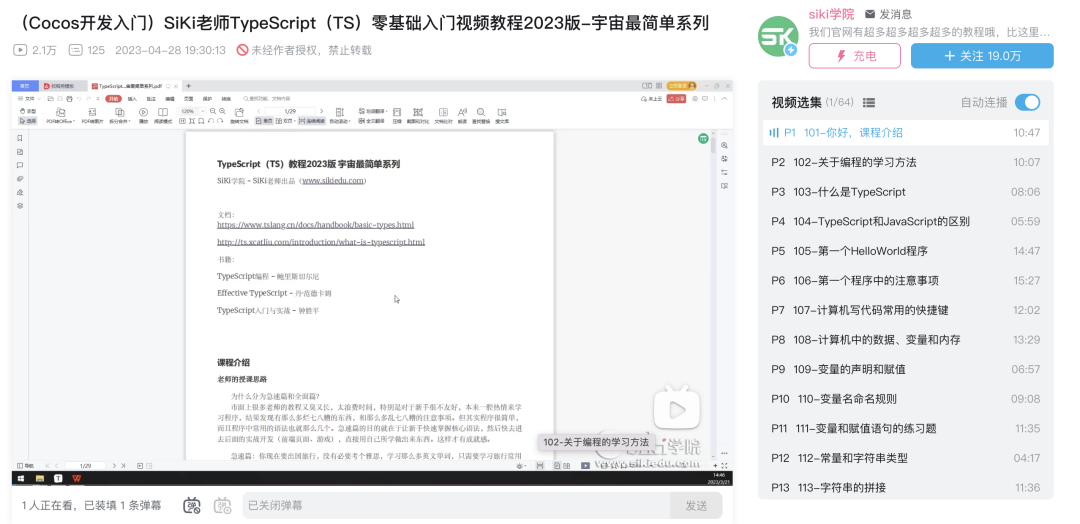In the video, click the 旋转文档 icon

click(239, 115)
